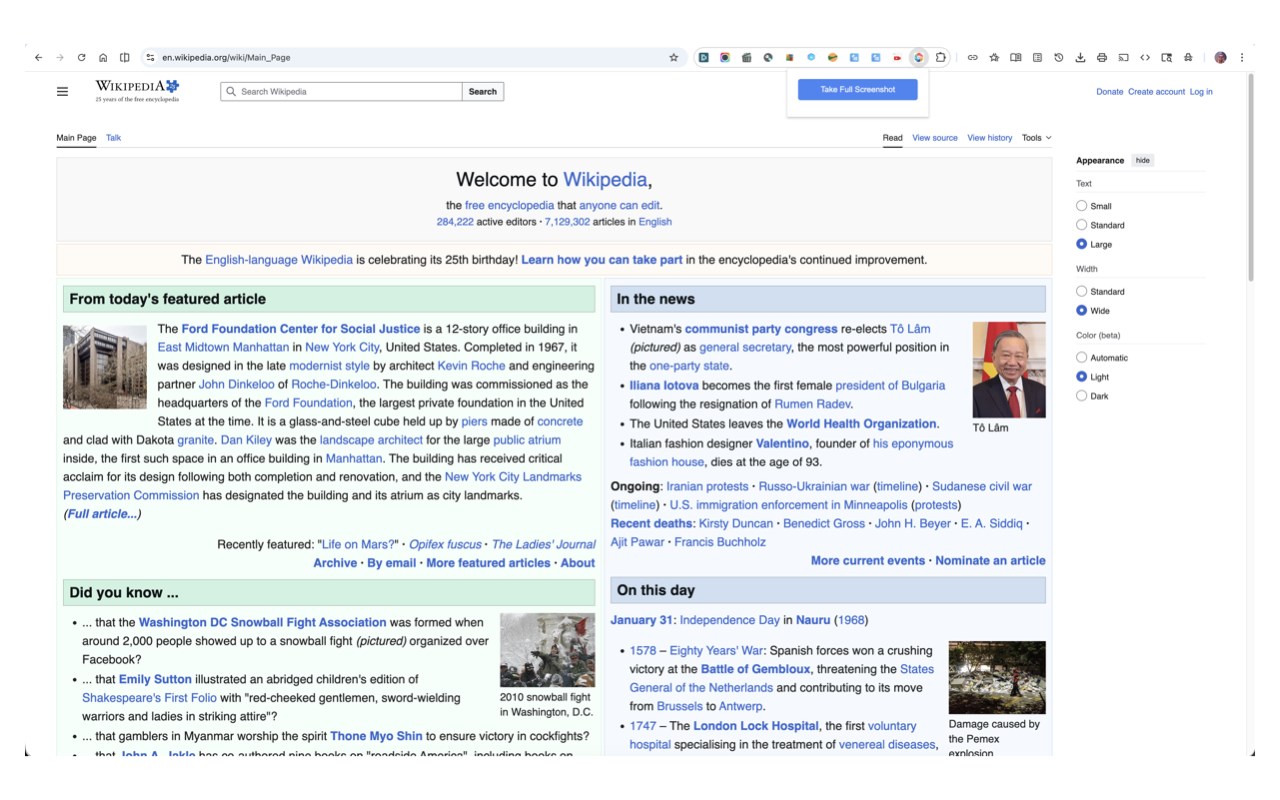Copy link using the chain link icon
The image size is (1280, 800).
click(x=972, y=58)
